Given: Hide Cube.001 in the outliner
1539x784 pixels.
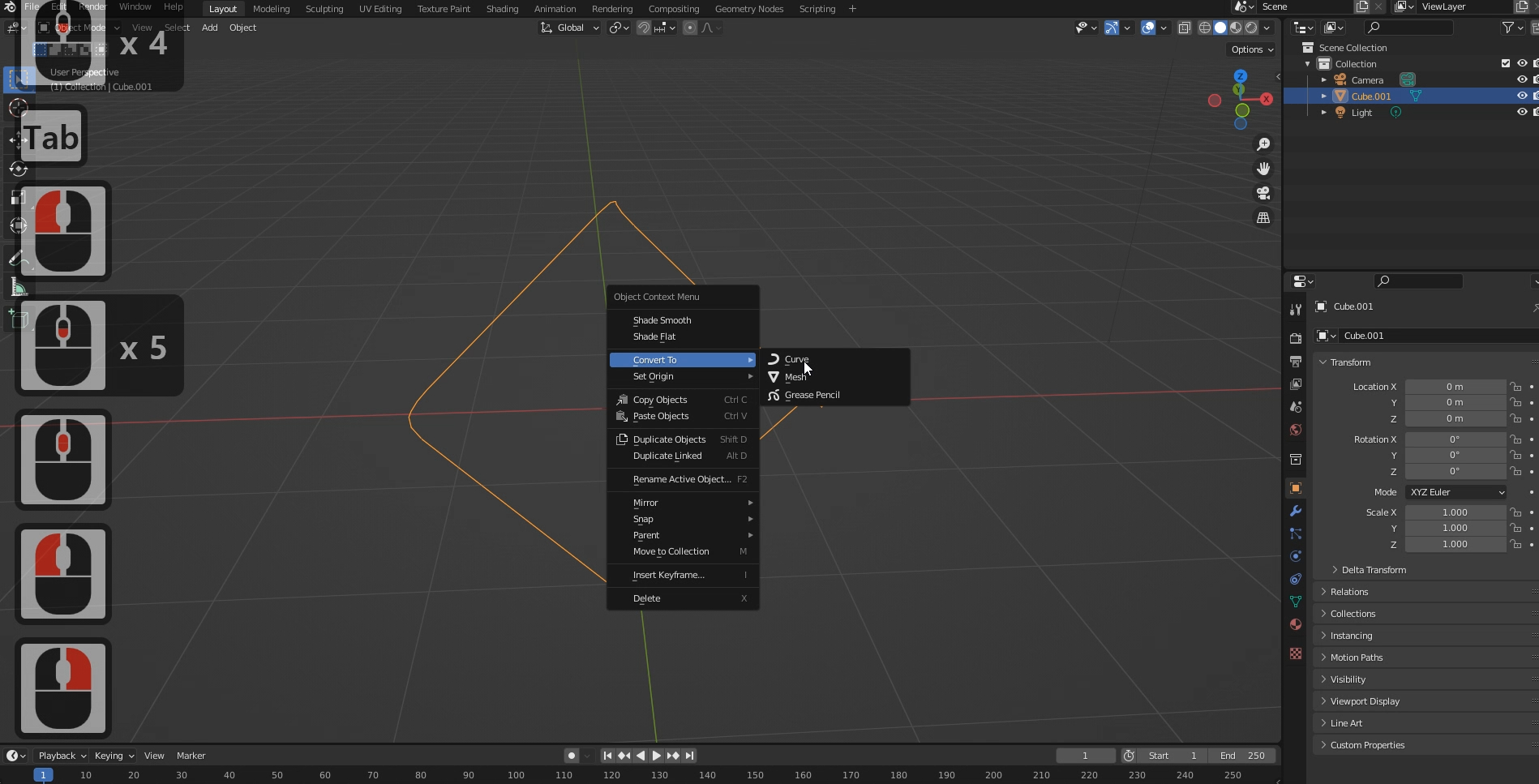Looking at the screenshot, I should (x=1522, y=96).
